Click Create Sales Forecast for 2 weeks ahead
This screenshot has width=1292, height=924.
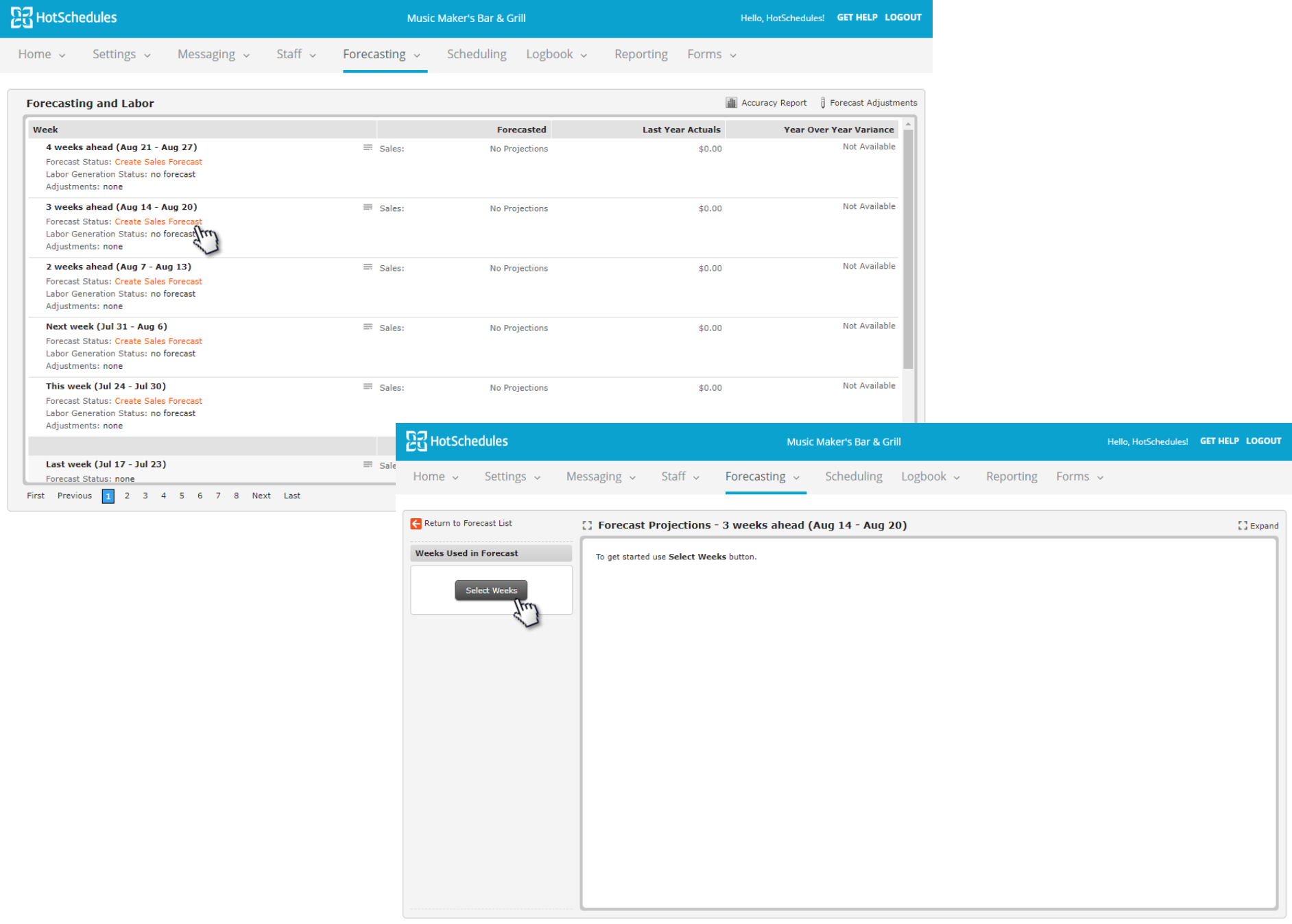[x=158, y=282]
